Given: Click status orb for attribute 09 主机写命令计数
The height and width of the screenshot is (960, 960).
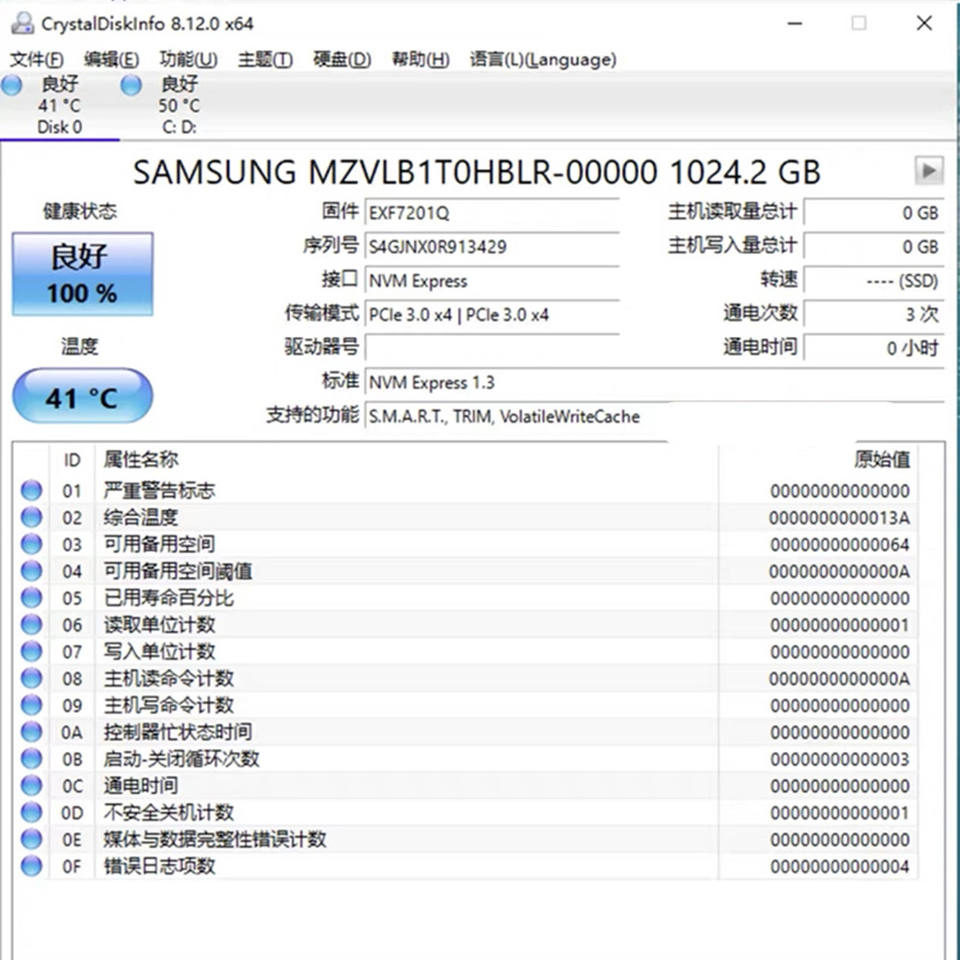Looking at the screenshot, I should [31, 705].
